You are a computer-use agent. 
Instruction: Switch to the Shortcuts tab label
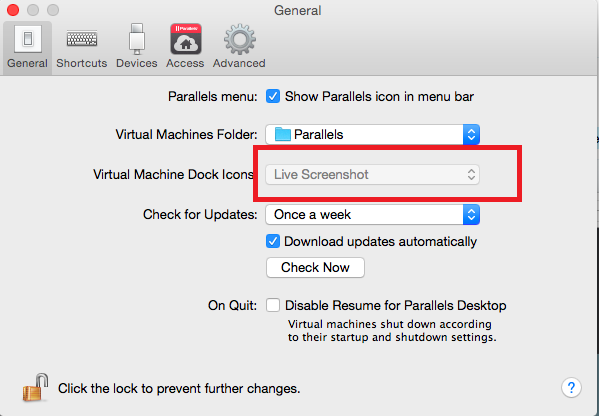(82, 63)
